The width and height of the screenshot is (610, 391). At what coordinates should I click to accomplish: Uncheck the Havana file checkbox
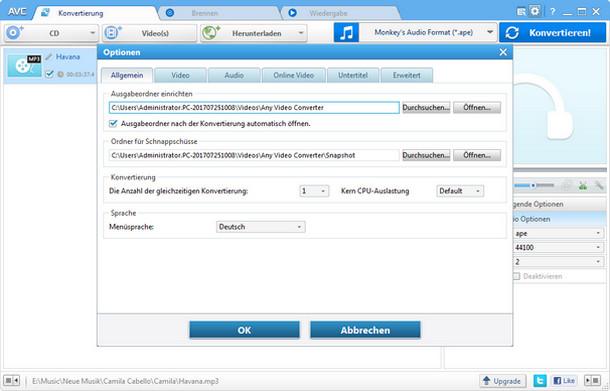[x=49, y=74]
